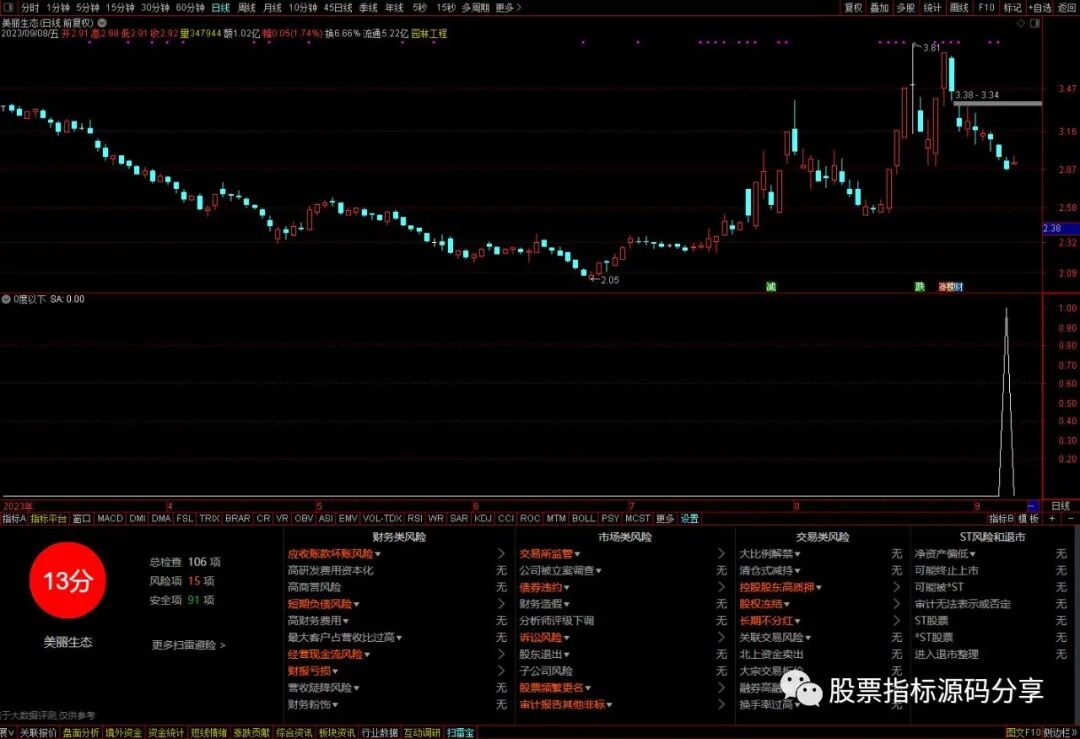Select the 周线 weekly period tab

(247, 8)
